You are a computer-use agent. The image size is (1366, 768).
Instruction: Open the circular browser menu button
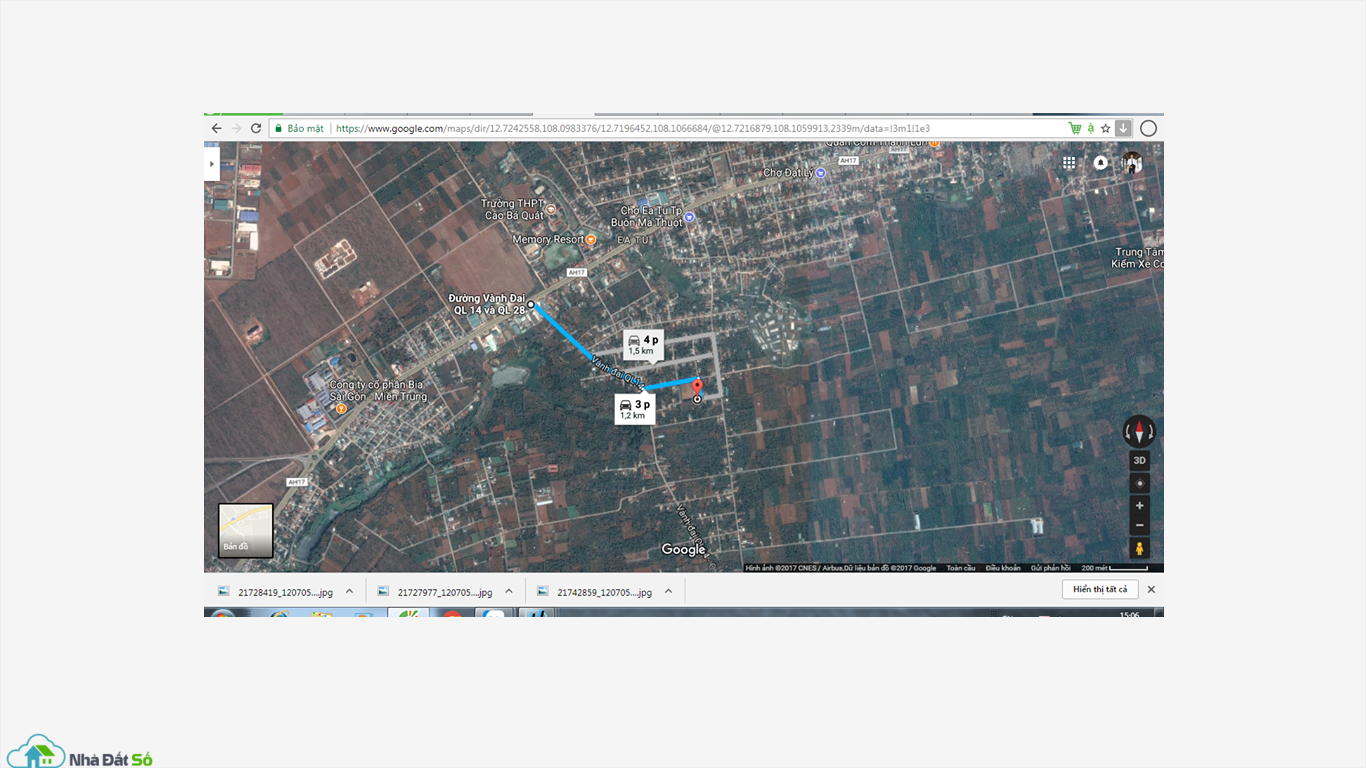tap(1148, 128)
